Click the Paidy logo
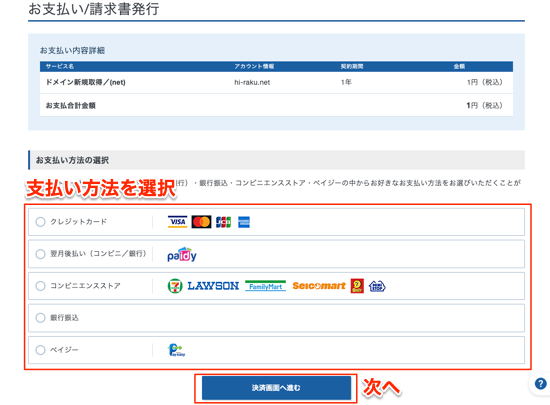This screenshot has height=405, width=550. pyautogui.click(x=182, y=254)
